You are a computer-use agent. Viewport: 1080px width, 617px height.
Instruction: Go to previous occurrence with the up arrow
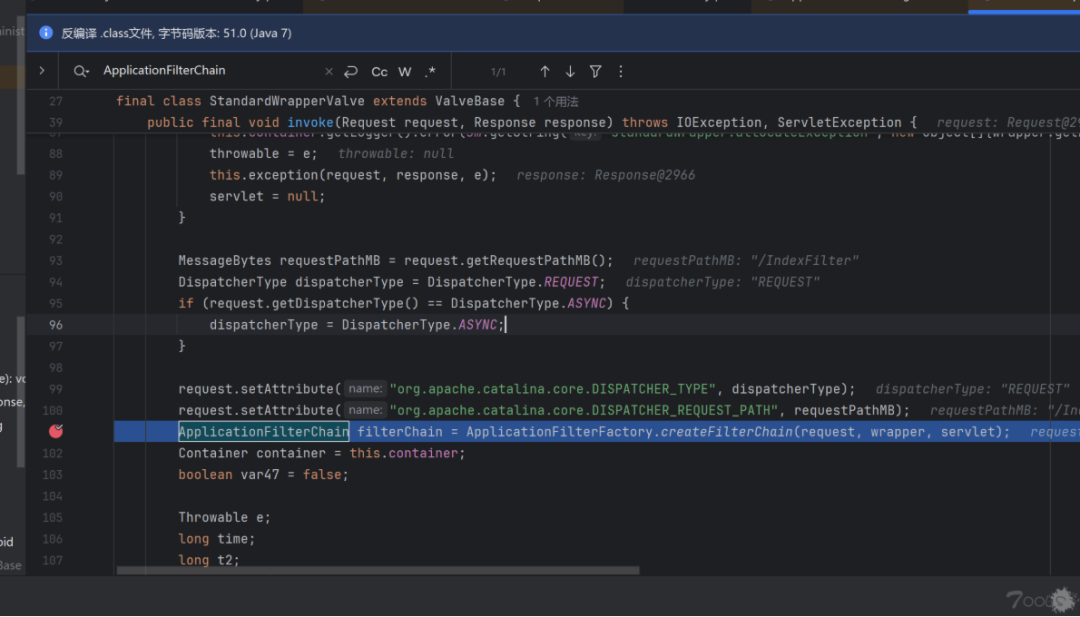click(x=545, y=71)
